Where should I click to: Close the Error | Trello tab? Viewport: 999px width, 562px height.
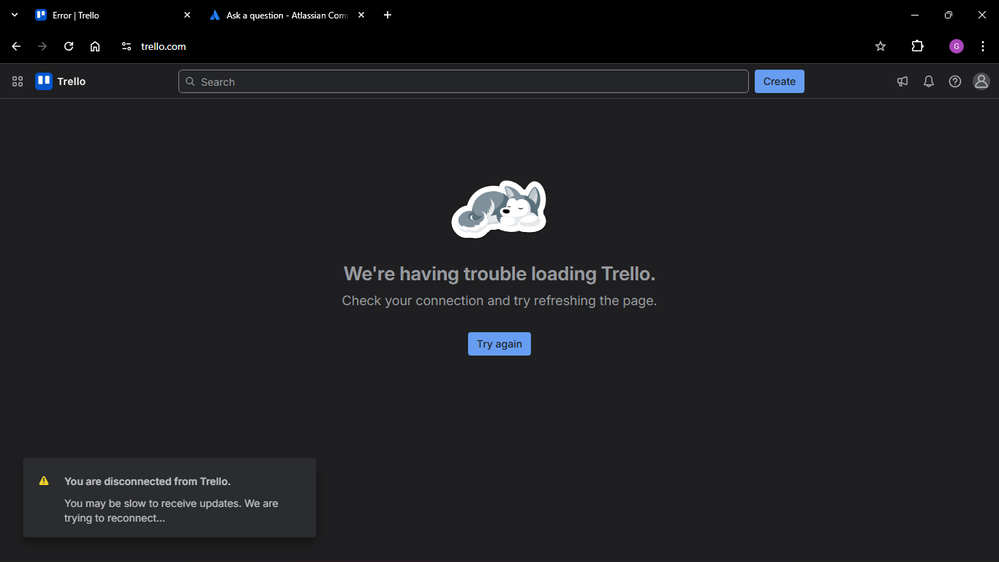pyautogui.click(x=187, y=15)
